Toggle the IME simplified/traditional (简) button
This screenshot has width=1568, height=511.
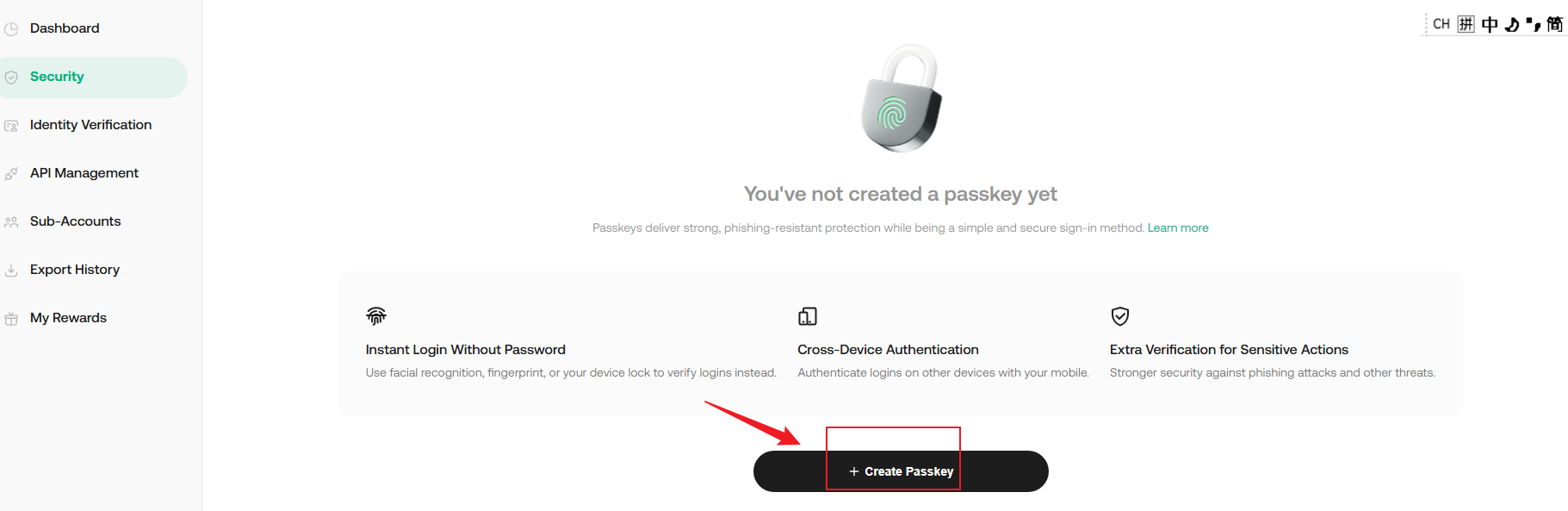point(1555,24)
